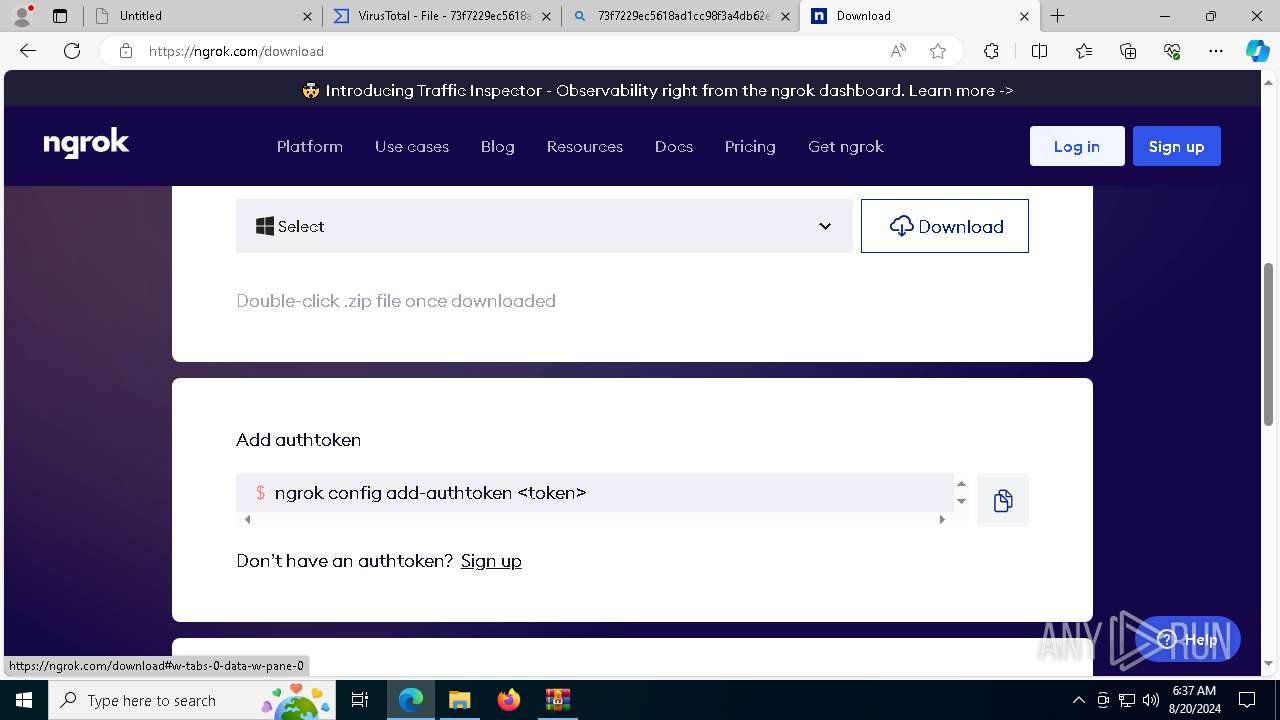
Task: Close the Download tab
Action: pos(1024,16)
